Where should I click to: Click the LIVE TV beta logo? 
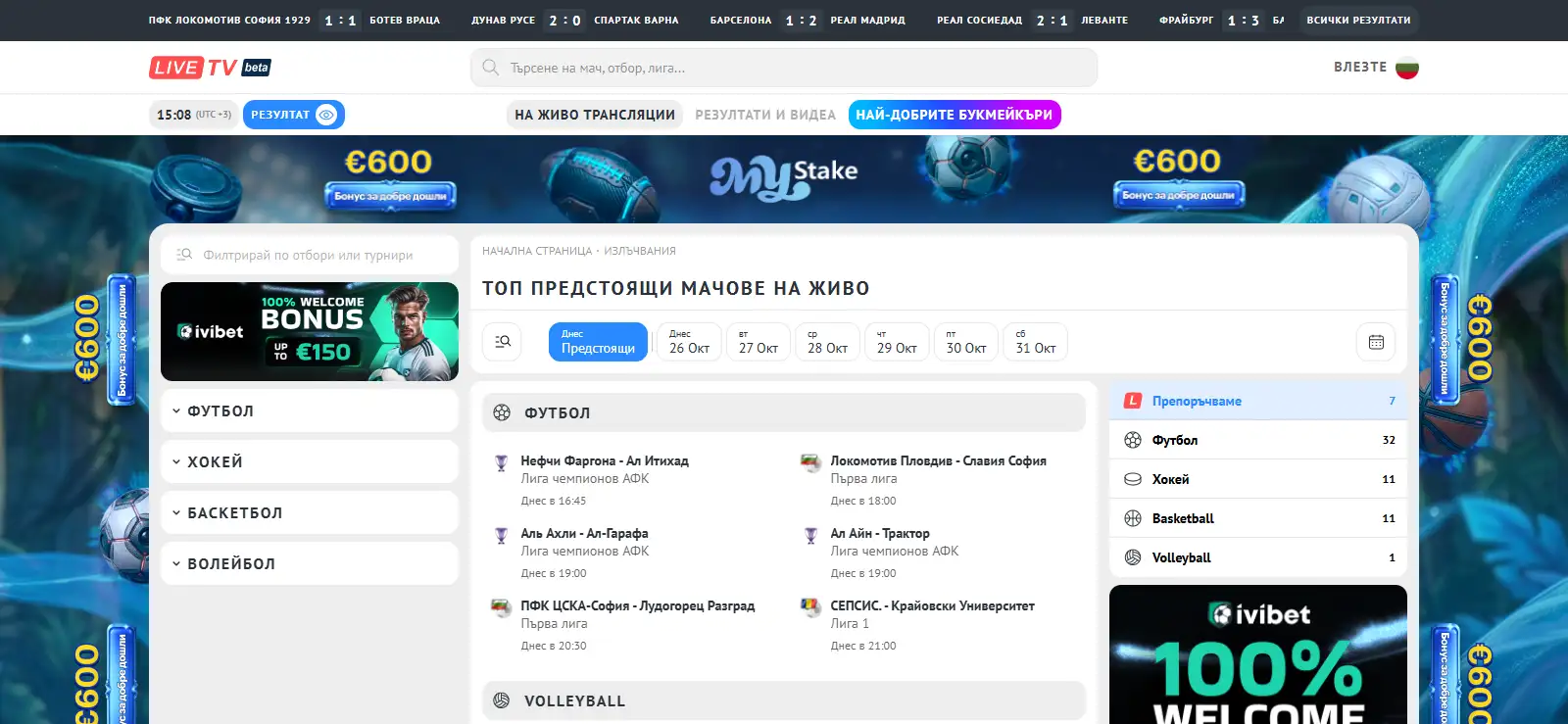[x=210, y=68]
